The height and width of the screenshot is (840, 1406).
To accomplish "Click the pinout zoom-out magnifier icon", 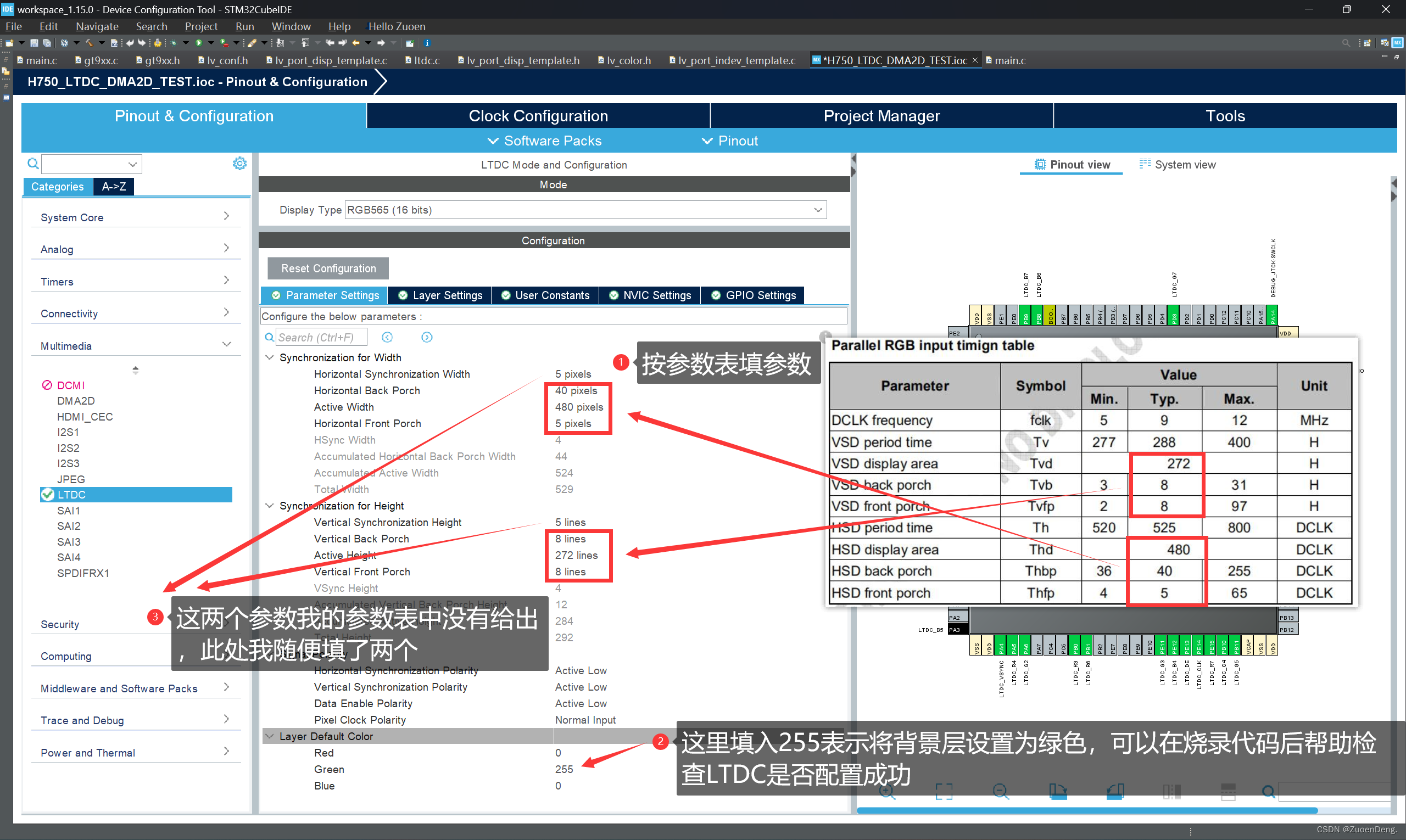I will coord(1001,791).
